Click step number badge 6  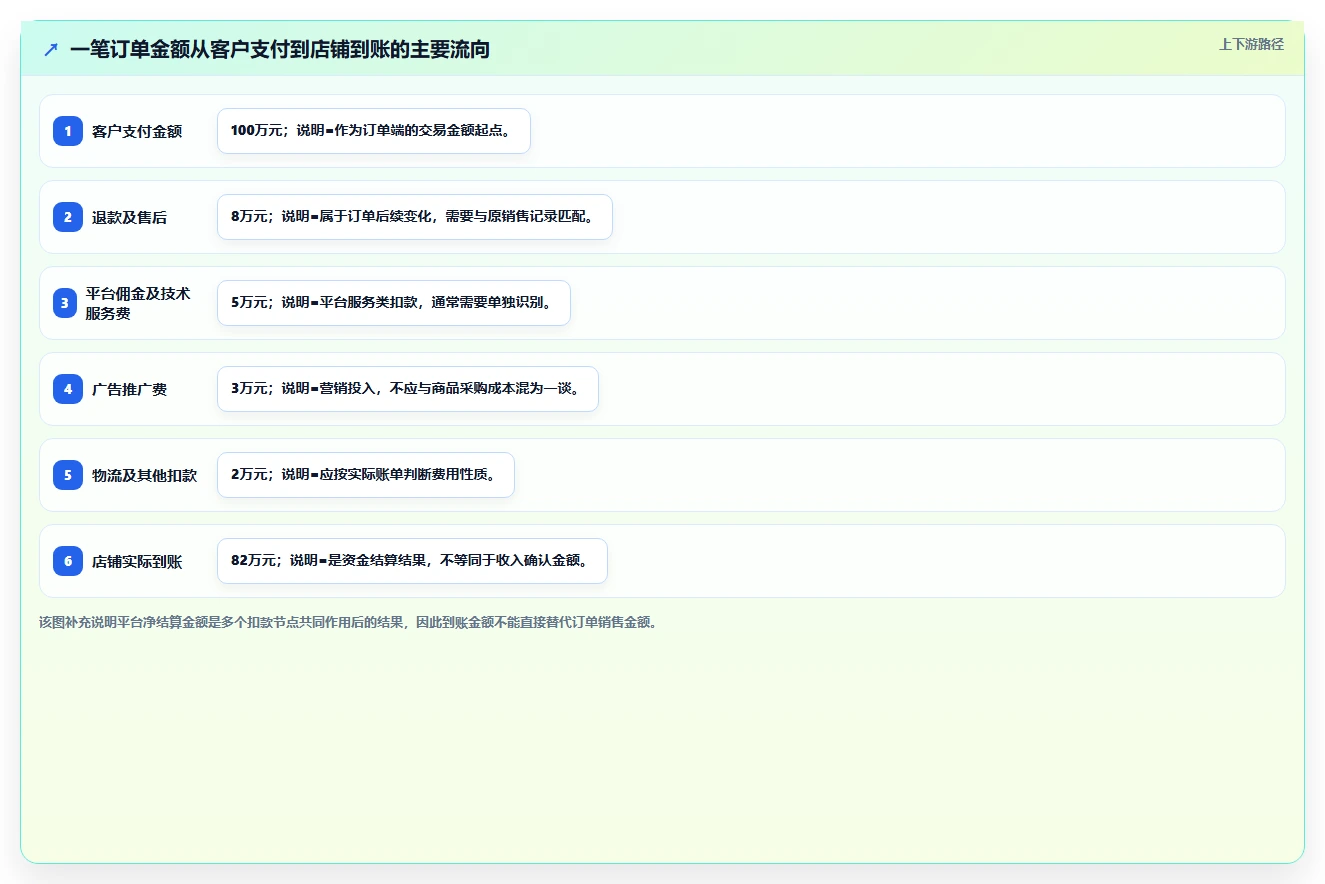click(68, 561)
